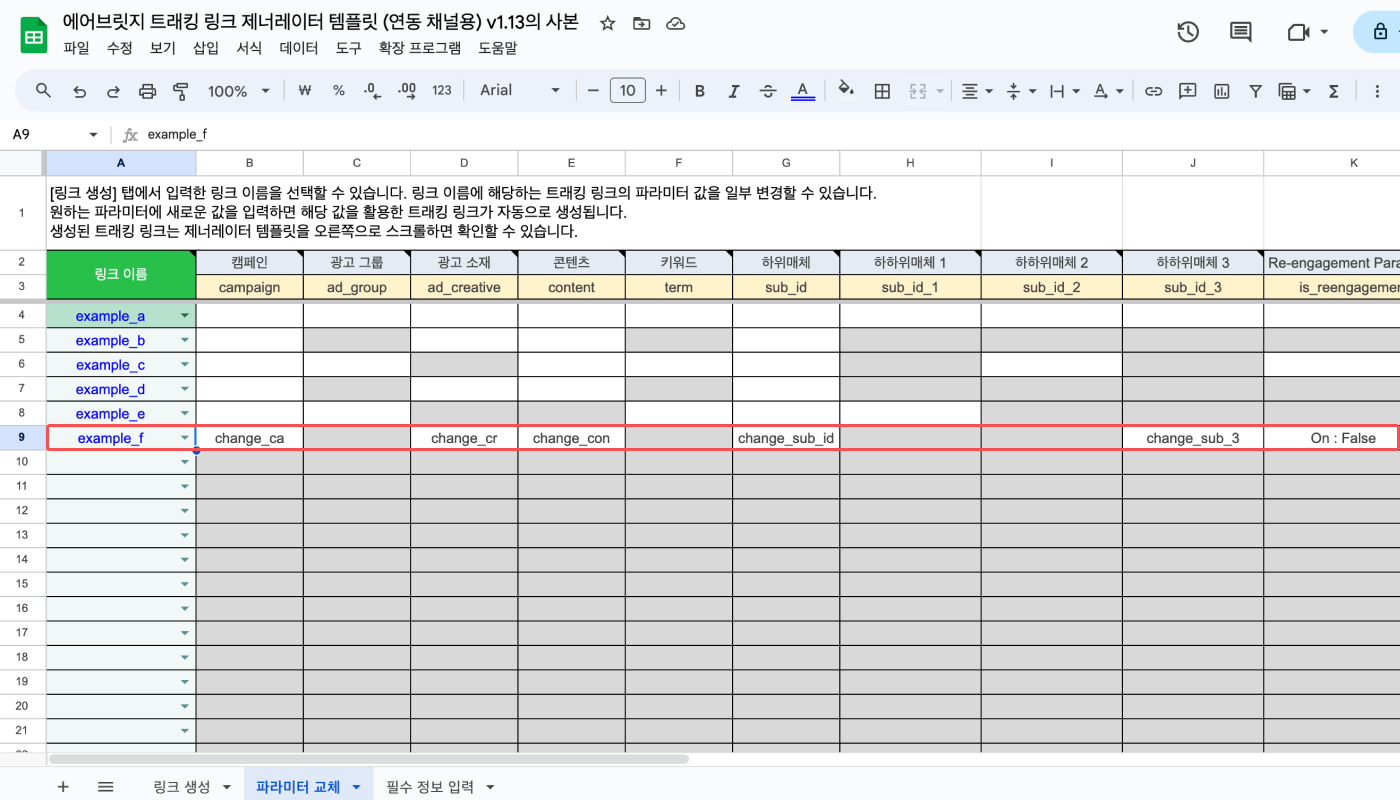Screen dimensions: 1400x800
Task: Select cell containing change_sub_id
Action: tap(786, 438)
